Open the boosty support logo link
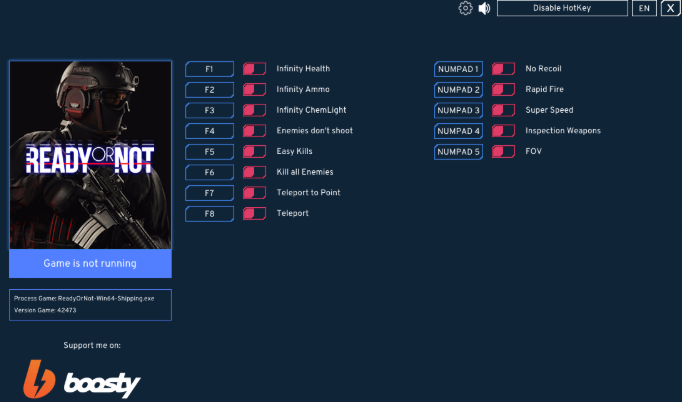Image resolution: width=682 pixels, height=402 pixels. click(x=82, y=379)
